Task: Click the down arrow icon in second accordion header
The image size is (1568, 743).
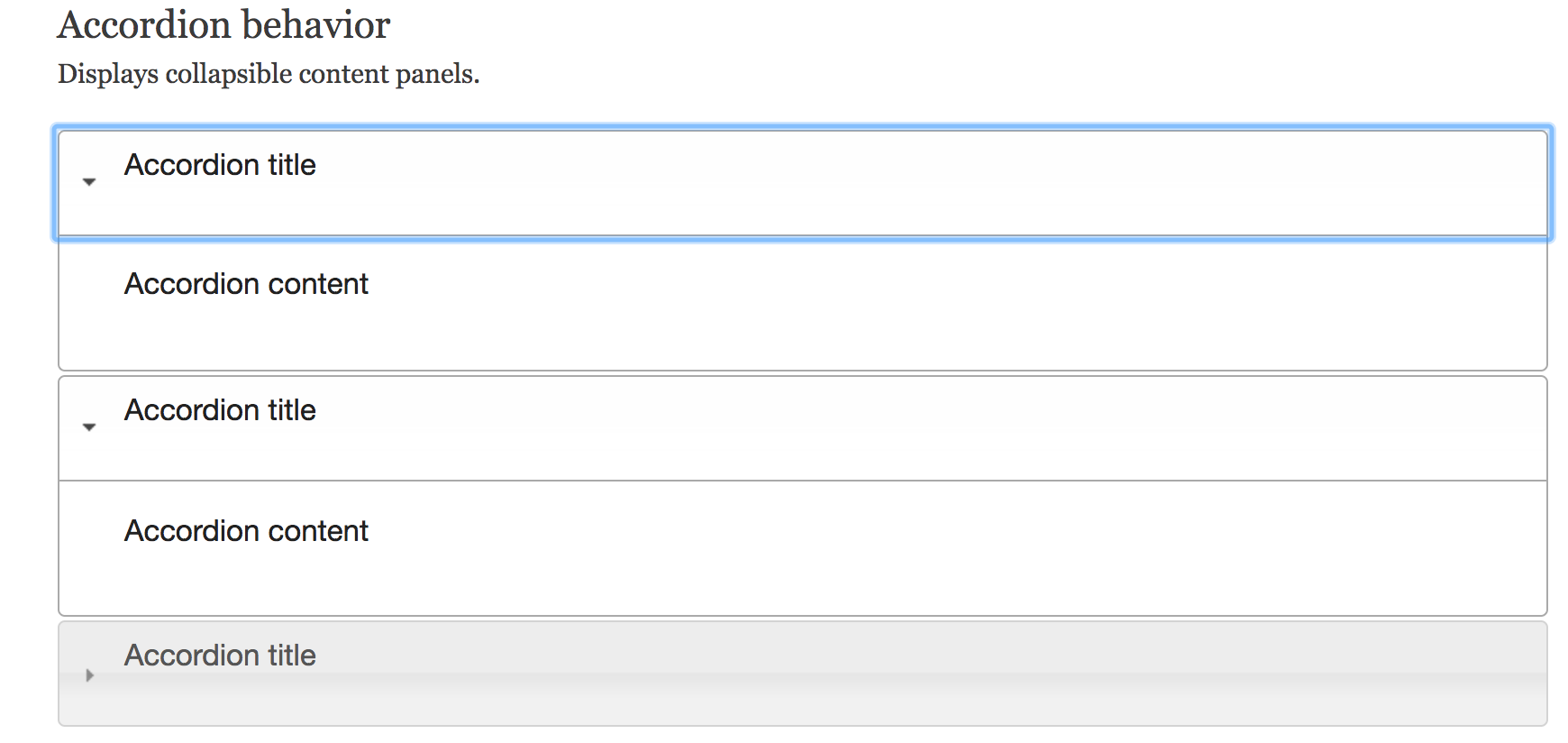Action: pyautogui.click(x=89, y=427)
